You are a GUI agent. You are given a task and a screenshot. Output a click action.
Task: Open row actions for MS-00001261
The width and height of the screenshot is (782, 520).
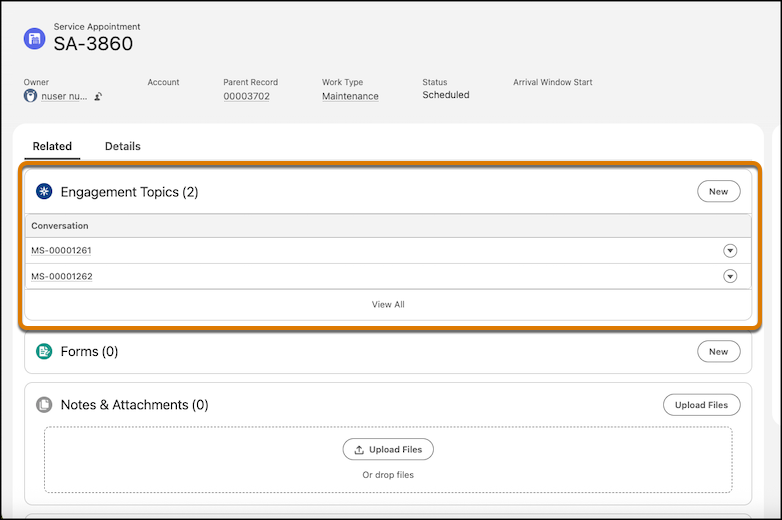point(729,250)
